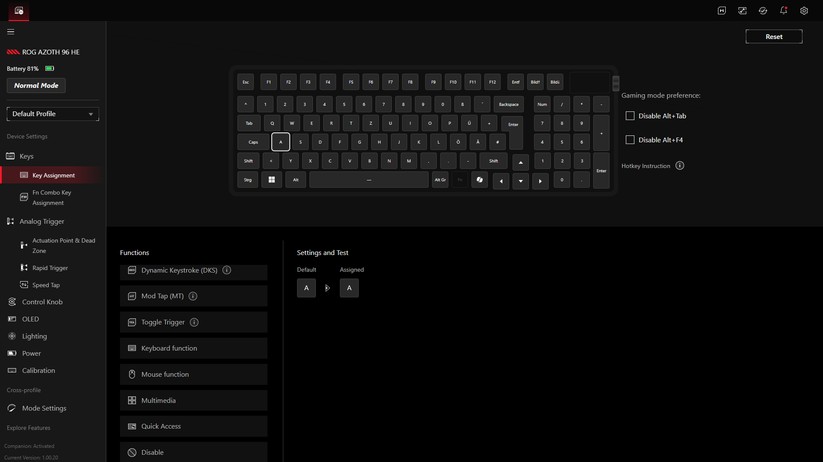Screen dimensions: 823x462
Task: Enable the Disable Alt+Tab checkbox
Action: coord(630,116)
